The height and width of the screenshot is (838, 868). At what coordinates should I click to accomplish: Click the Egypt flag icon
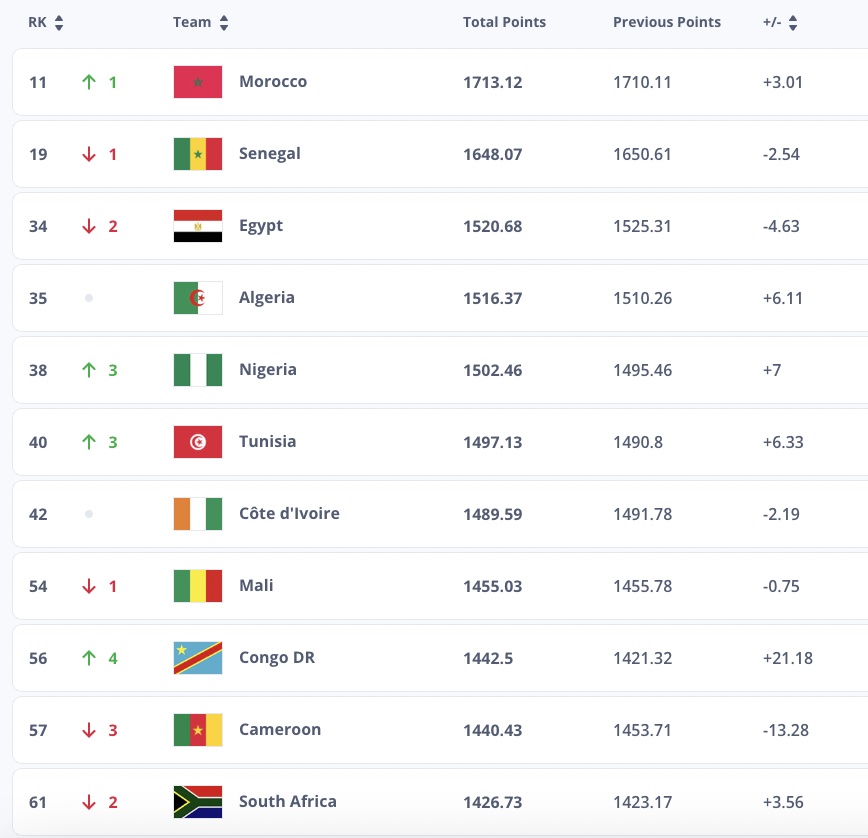pyautogui.click(x=198, y=226)
